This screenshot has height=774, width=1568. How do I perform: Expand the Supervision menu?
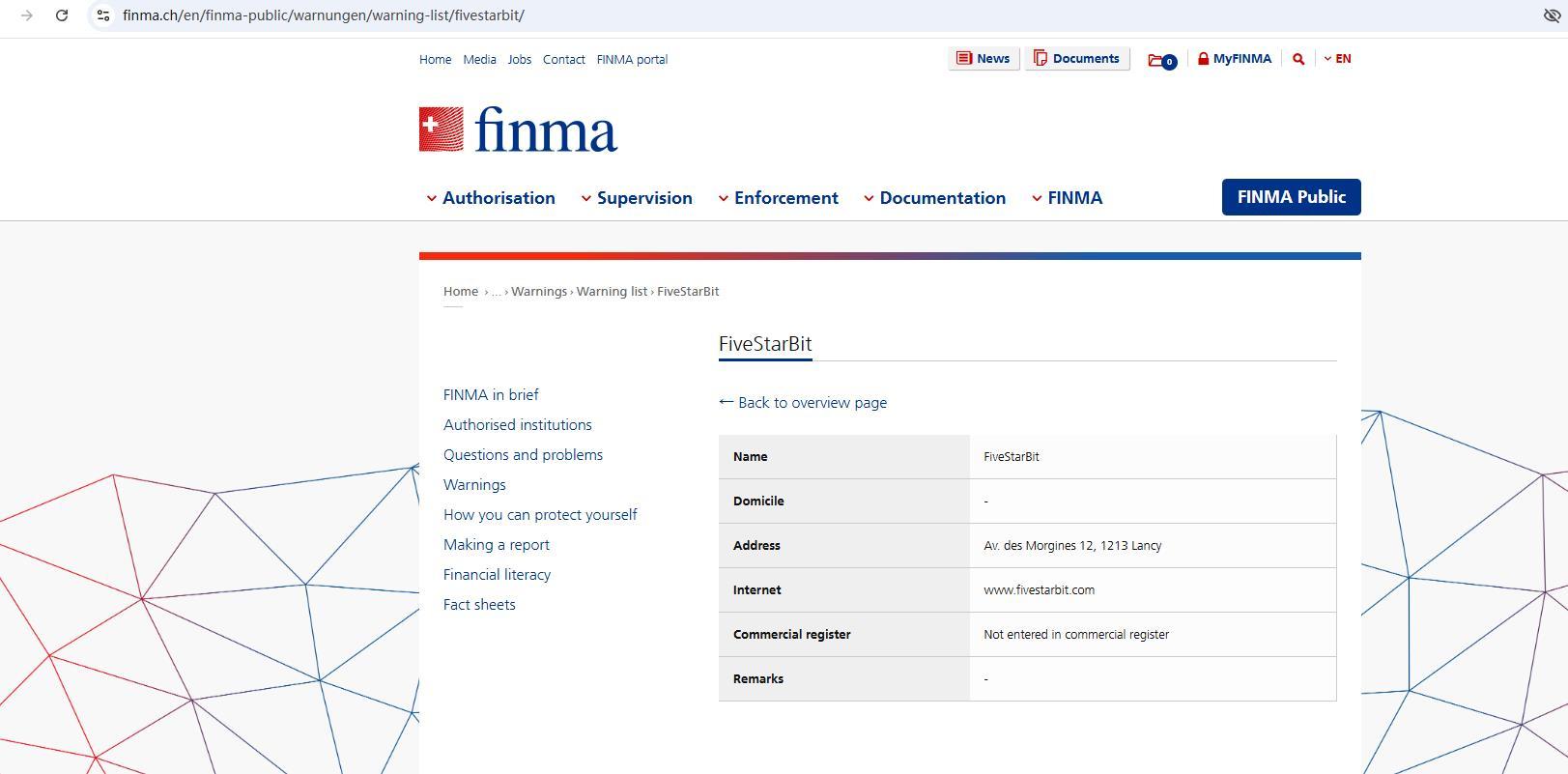click(637, 198)
